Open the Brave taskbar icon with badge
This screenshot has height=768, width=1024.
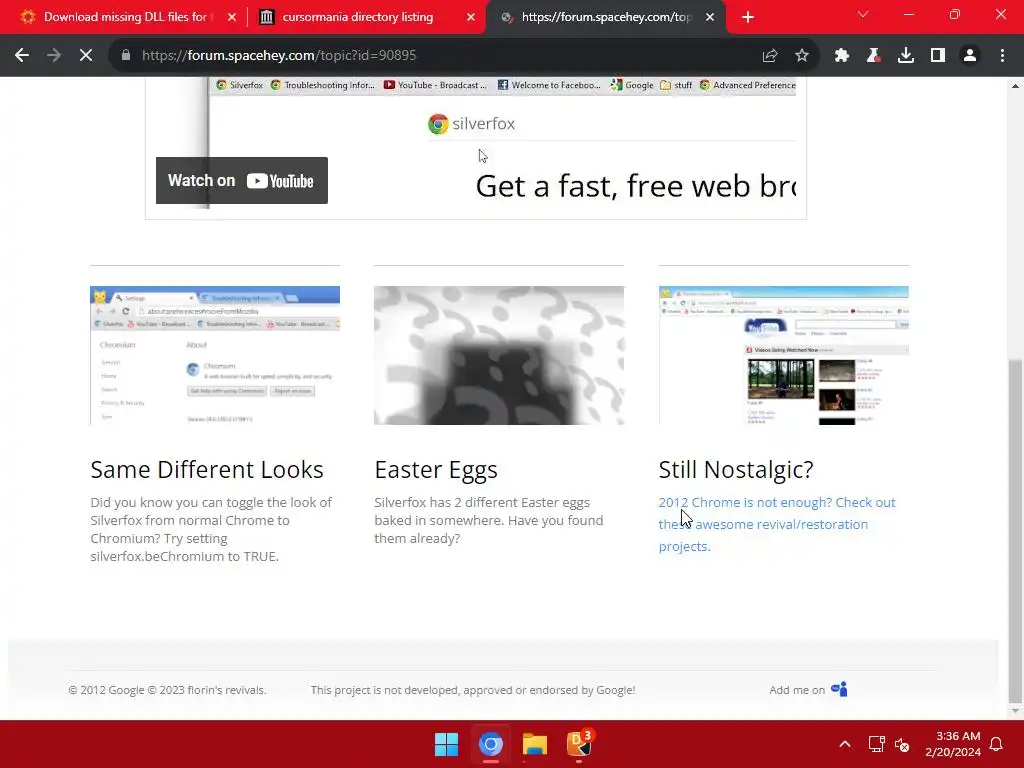point(579,744)
